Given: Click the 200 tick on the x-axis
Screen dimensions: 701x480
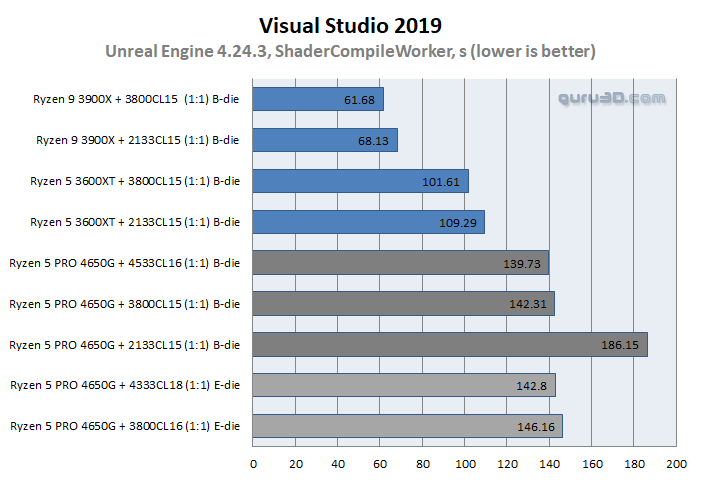Looking at the screenshot, I should [x=677, y=464].
